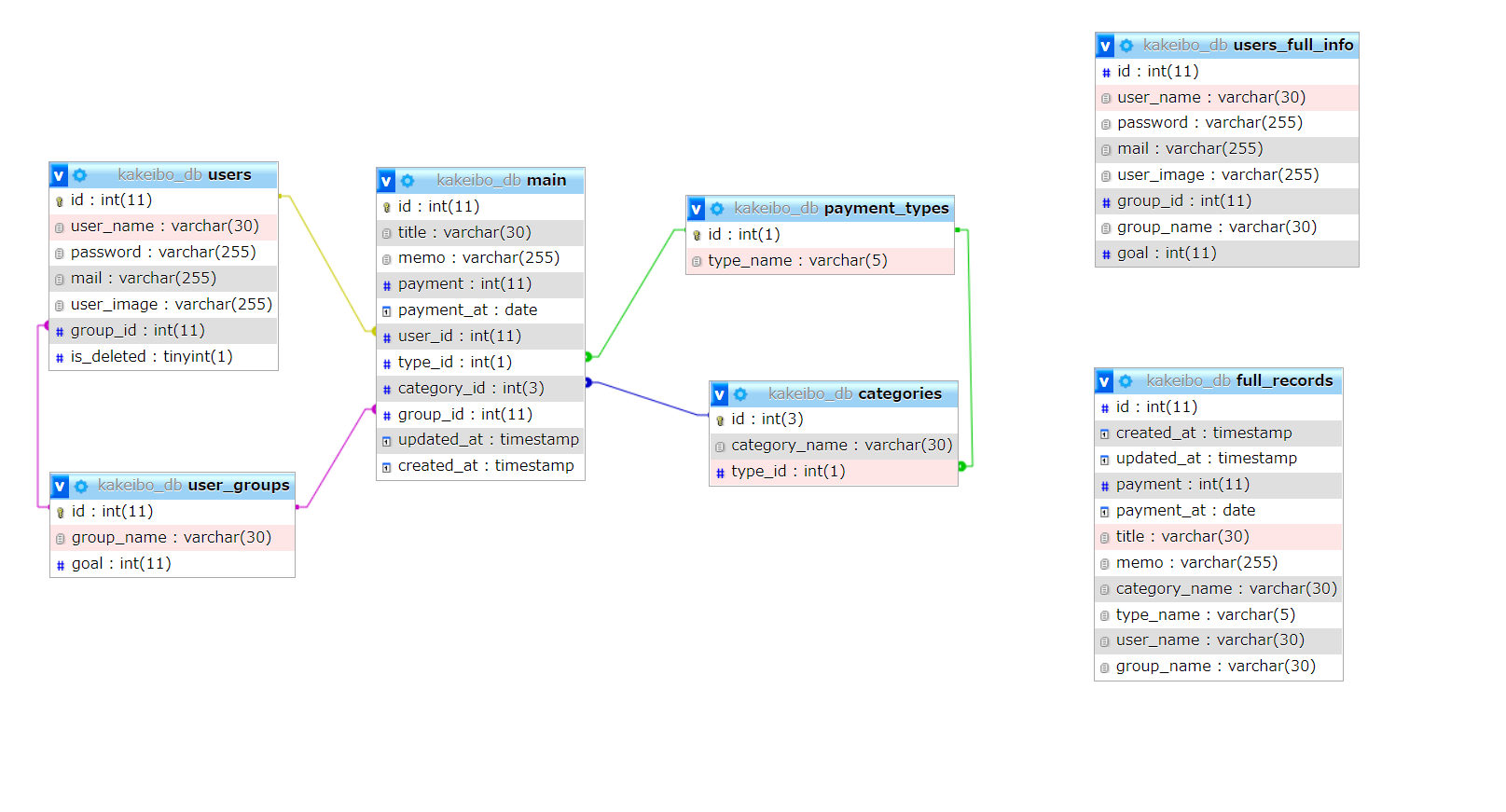This screenshot has height=812, width=1506.
Task: Click the key icon in payment_types id row
Action: point(697,235)
